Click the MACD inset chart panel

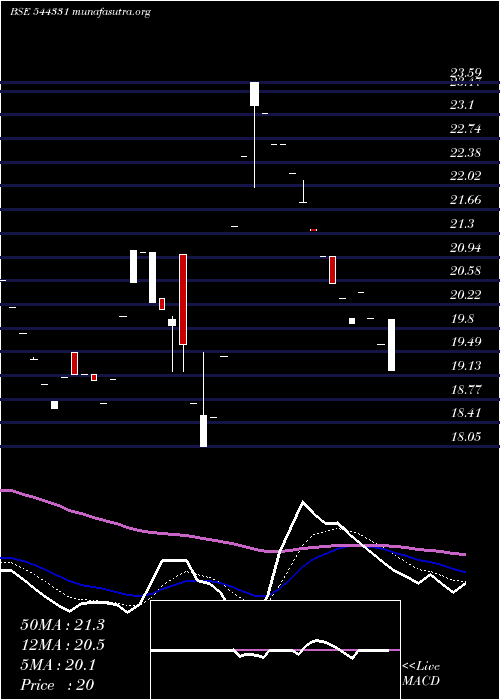[275, 650]
